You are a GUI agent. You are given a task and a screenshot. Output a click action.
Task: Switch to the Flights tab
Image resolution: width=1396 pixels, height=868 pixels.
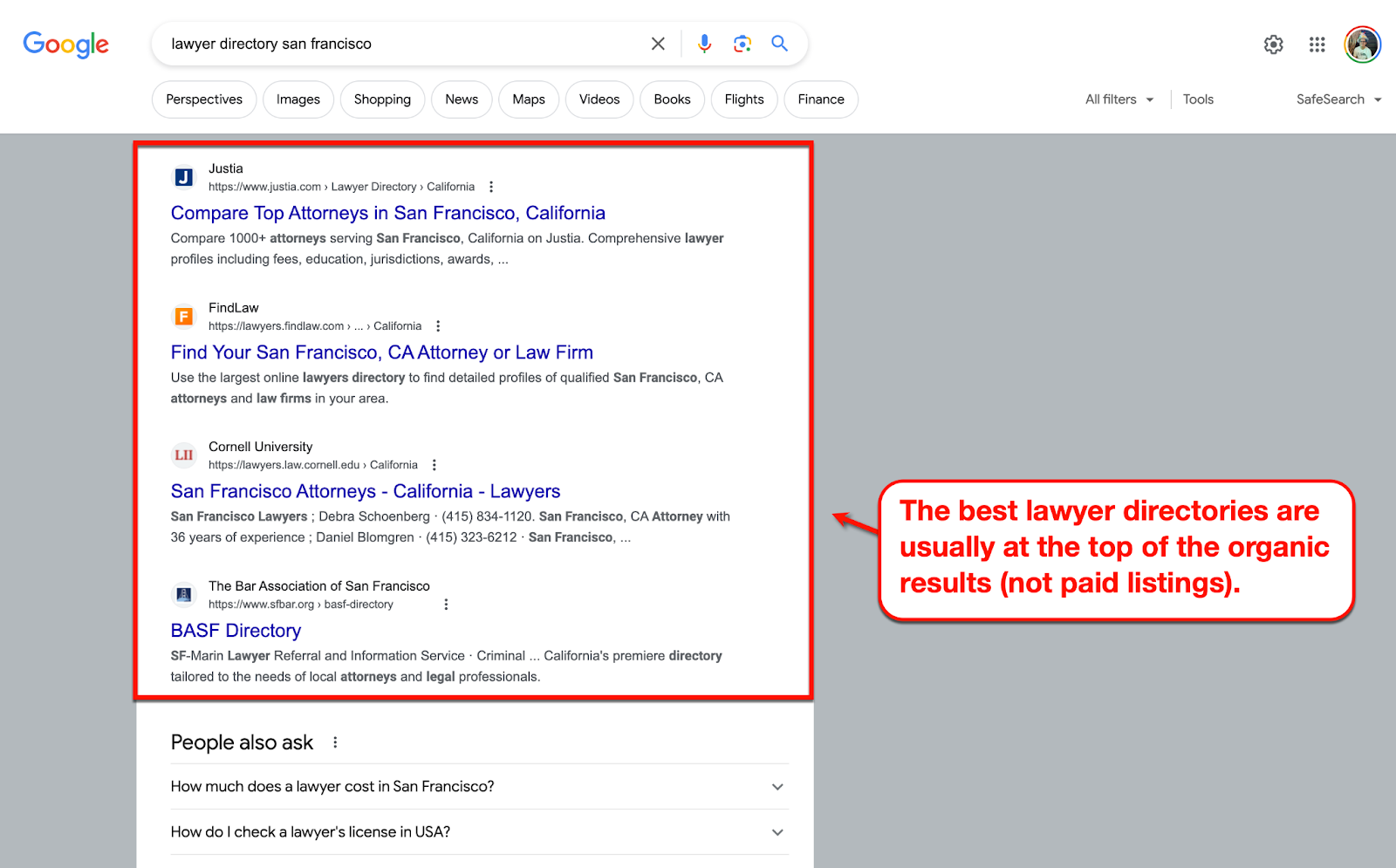click(x=744, y=99)
